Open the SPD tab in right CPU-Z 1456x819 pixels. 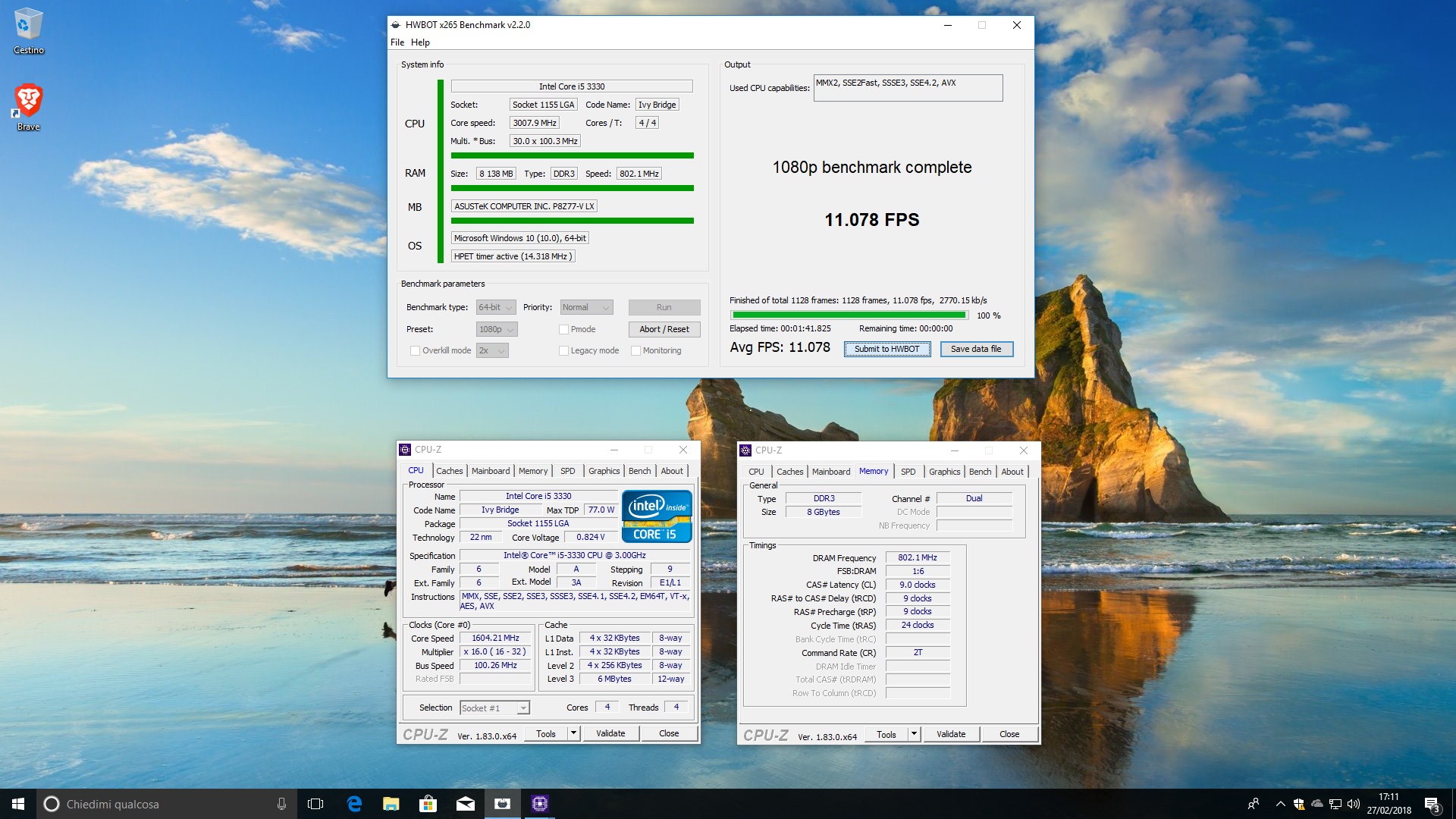point(908,472)
